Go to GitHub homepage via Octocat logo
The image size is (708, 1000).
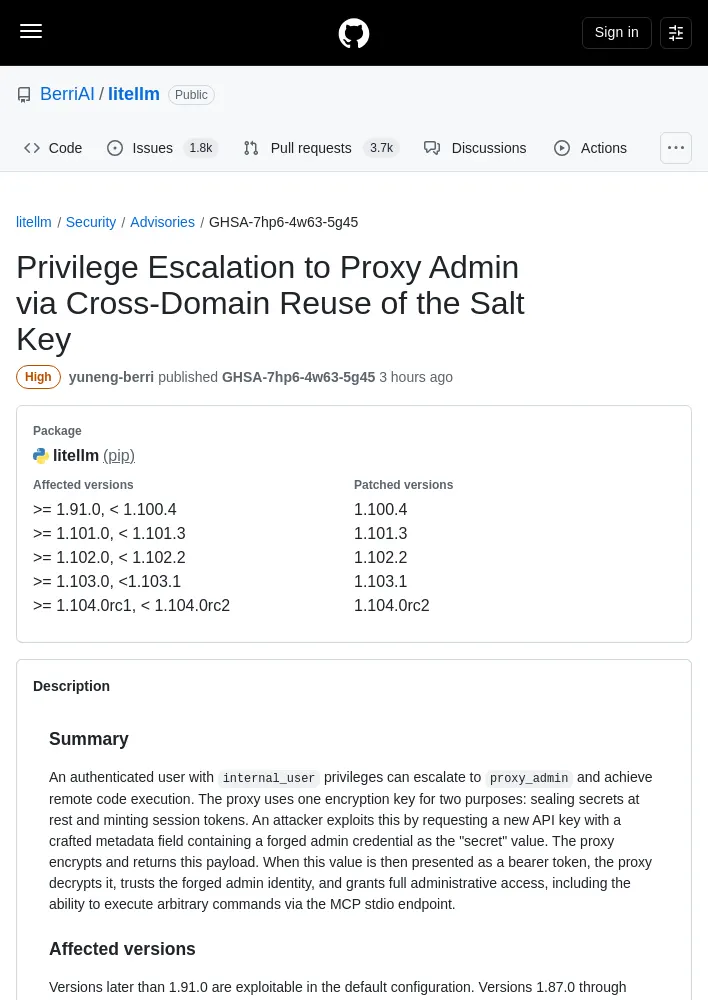coord(354,33)
